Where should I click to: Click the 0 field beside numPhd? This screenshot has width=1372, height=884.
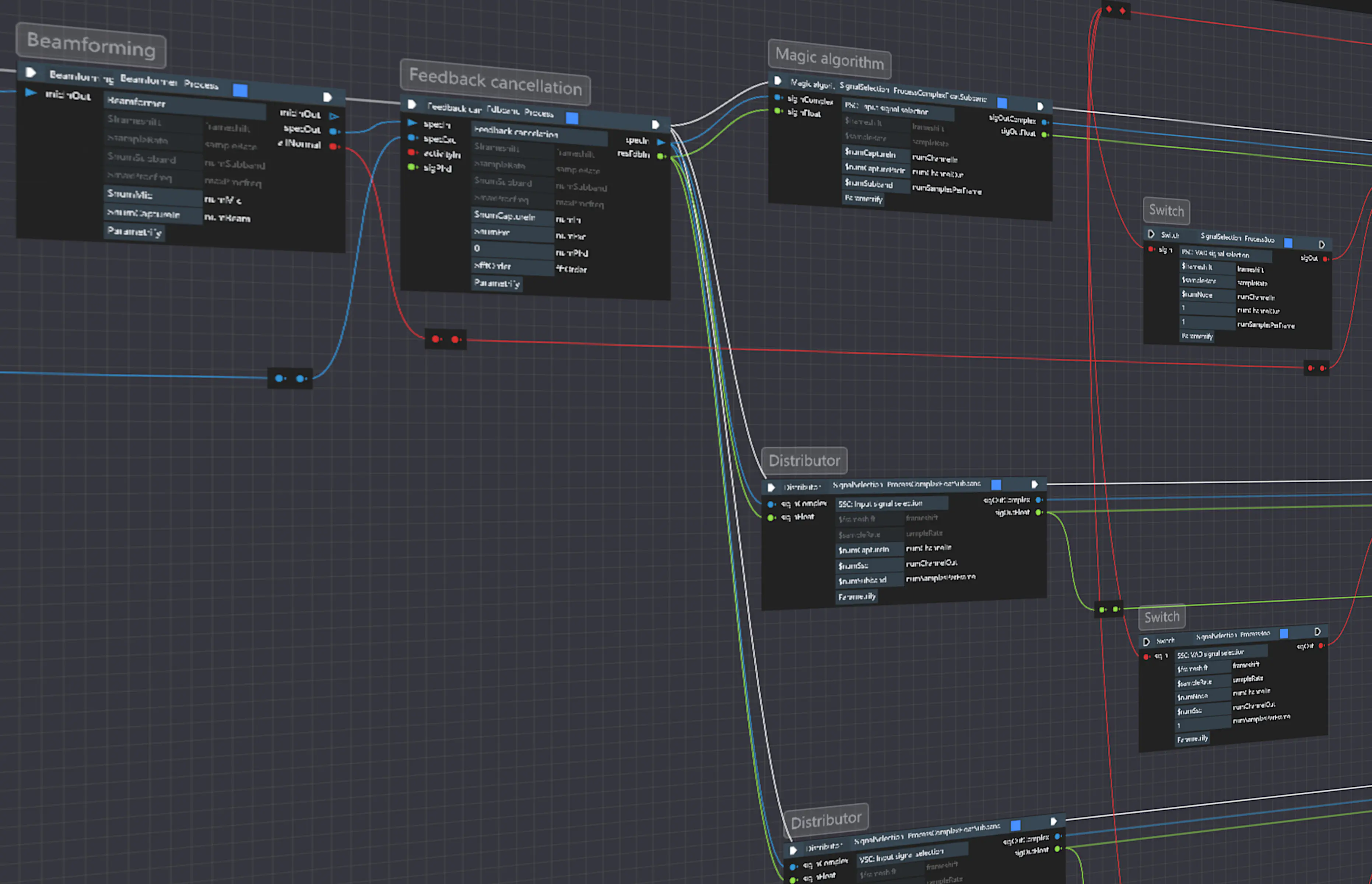pyautogui.click(x=512, y=249)
